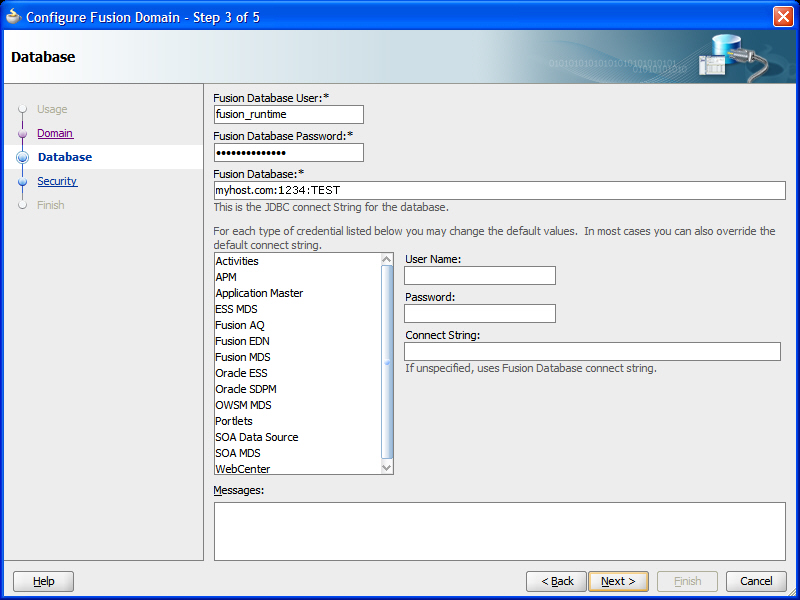Click the Domain step bullet icon
This screenshot has height=600, width=800.
point(22,134)
